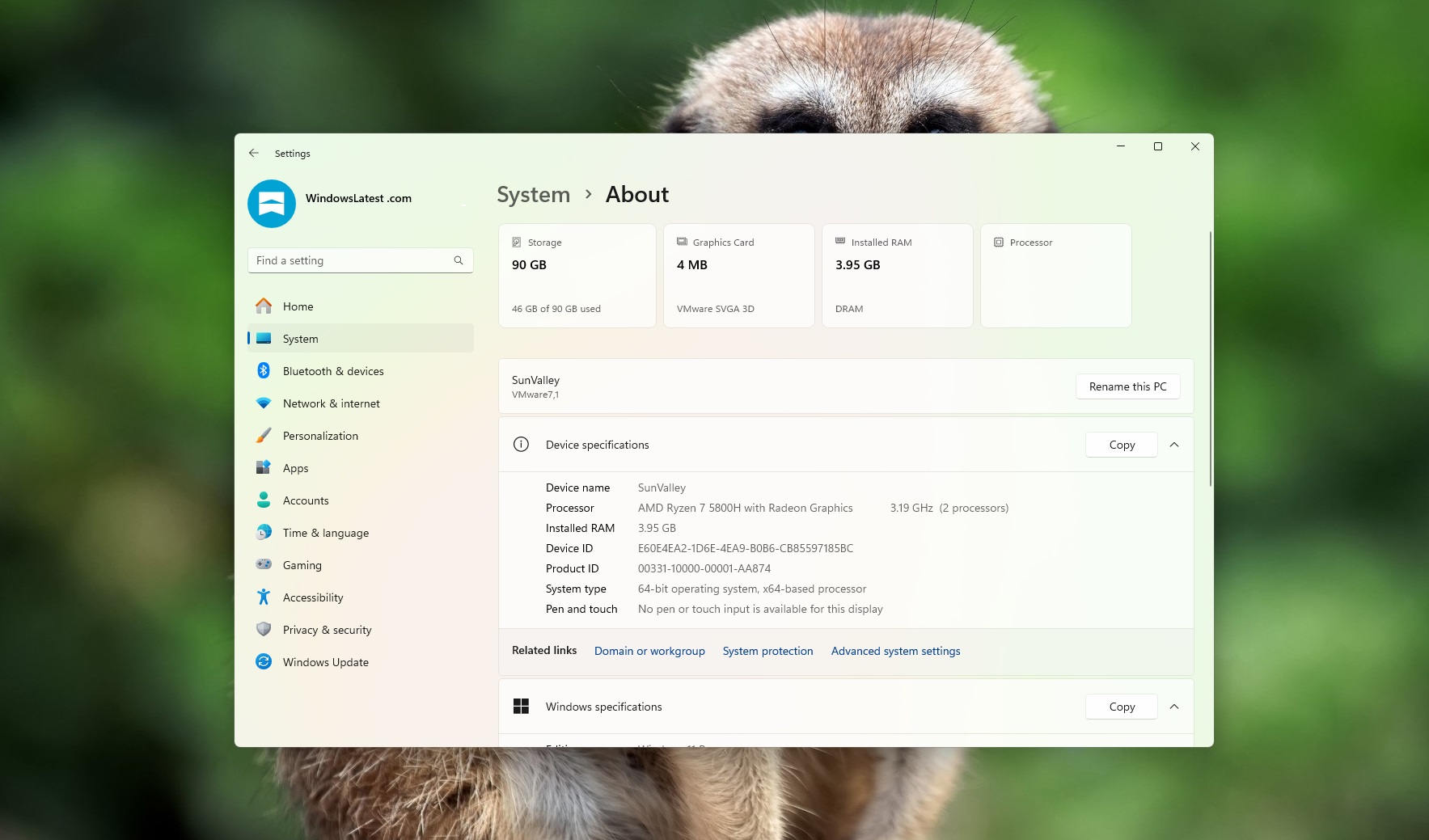
Task: Click the back arrow in Settings
Action: [254, 153]
